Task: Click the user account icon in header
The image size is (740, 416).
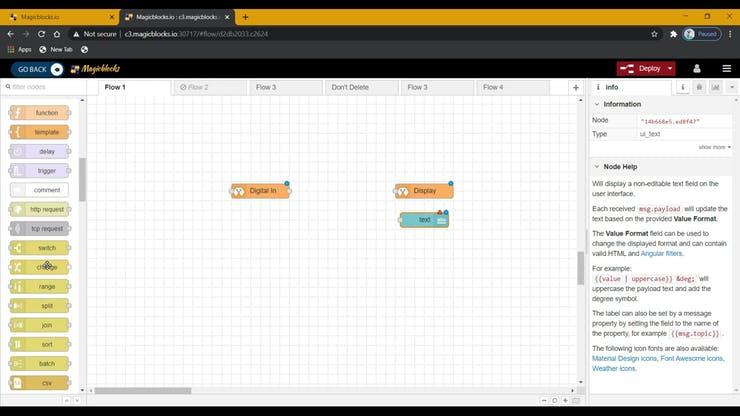Action: click(697, 68)
